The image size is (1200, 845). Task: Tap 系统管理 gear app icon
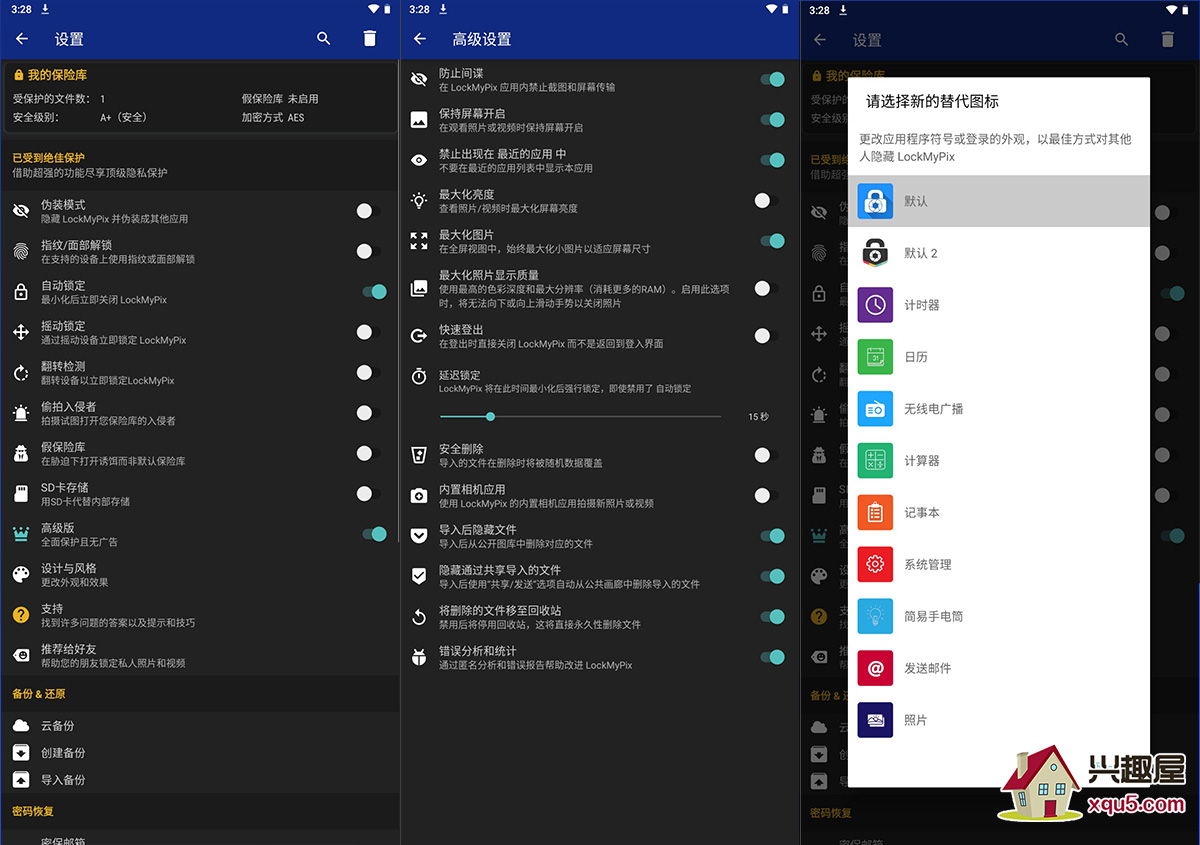875,565
